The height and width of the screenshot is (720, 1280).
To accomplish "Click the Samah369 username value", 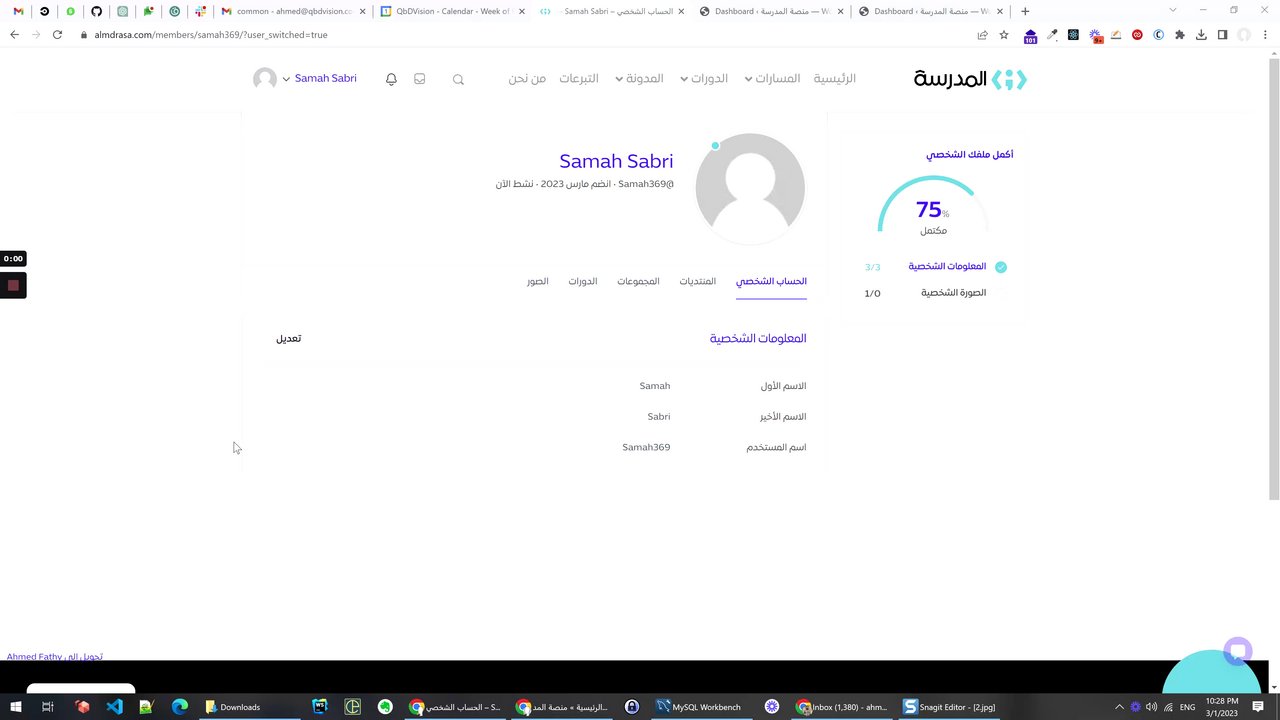I will point(646,447).
